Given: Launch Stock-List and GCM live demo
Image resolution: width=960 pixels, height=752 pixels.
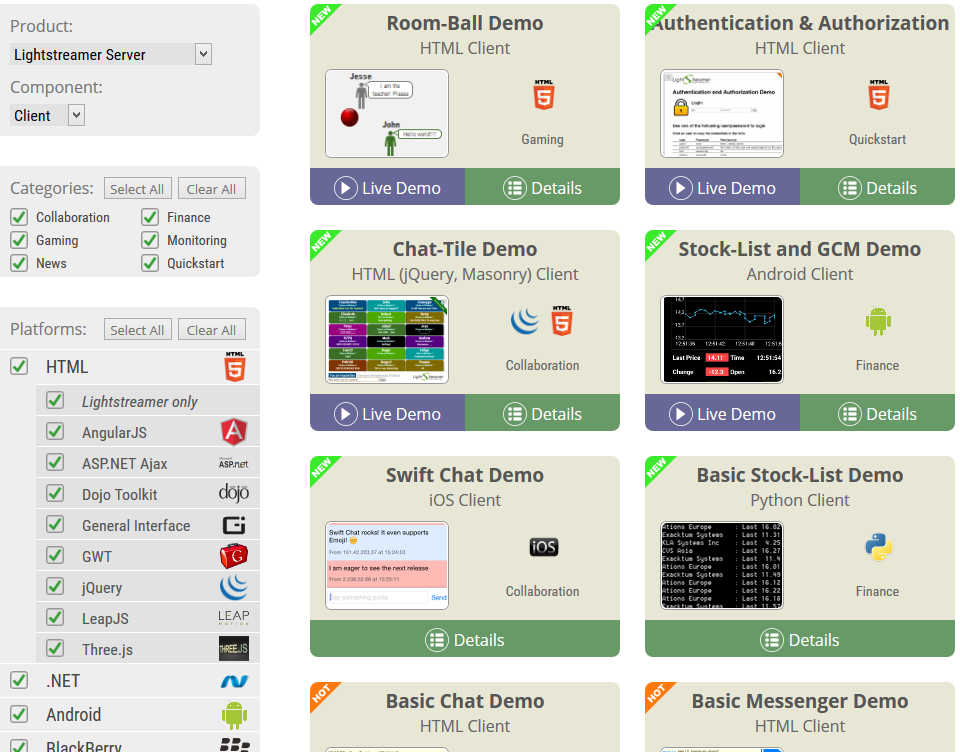Looking at the screenshot, I should pos(722,413).
